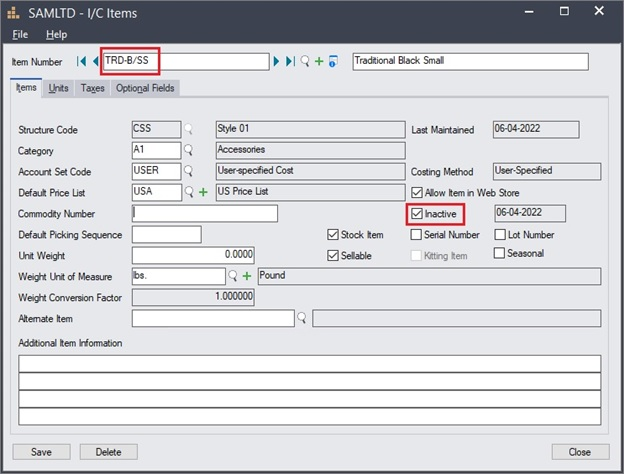Viewport: 624px width, 474px height.
Task: Add new Weight Unit of Measure plus
Action: (247, 276)
